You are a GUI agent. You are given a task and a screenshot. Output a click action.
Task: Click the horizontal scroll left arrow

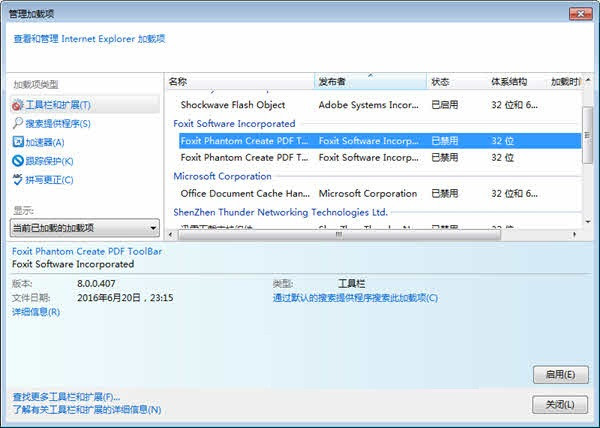click(x=171, y=234)
